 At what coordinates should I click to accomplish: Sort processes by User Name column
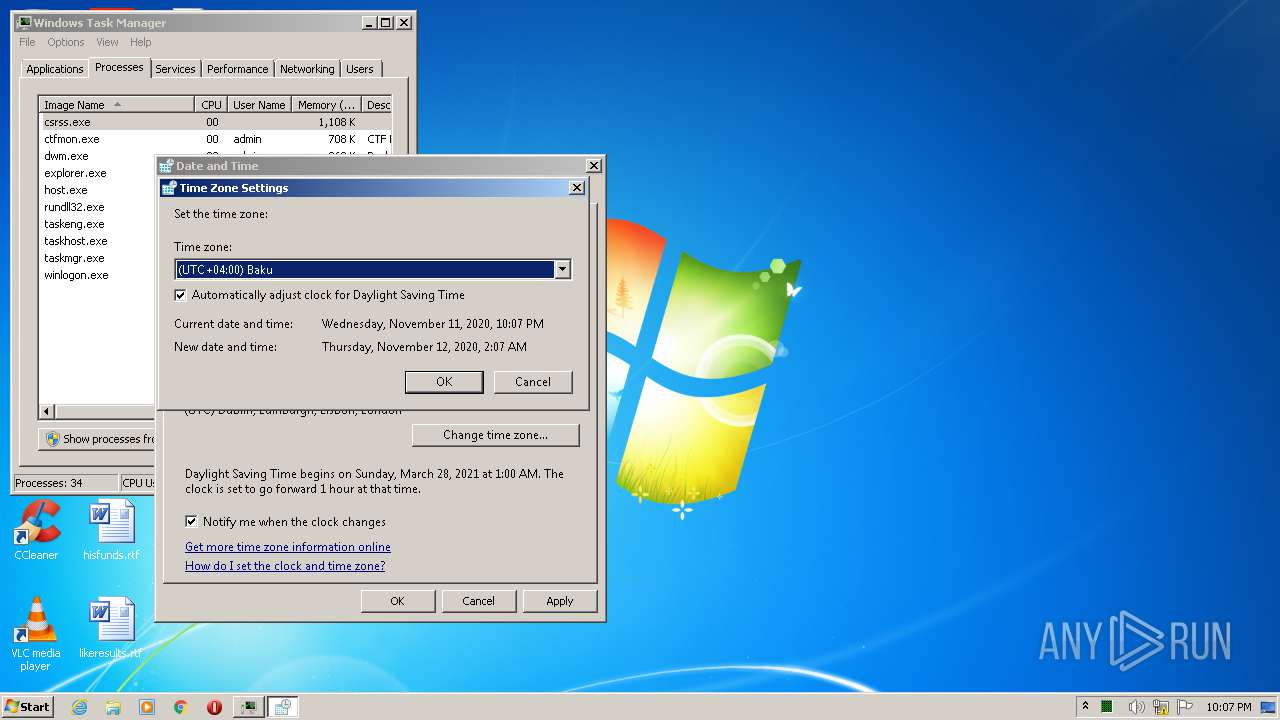(259, 105)
